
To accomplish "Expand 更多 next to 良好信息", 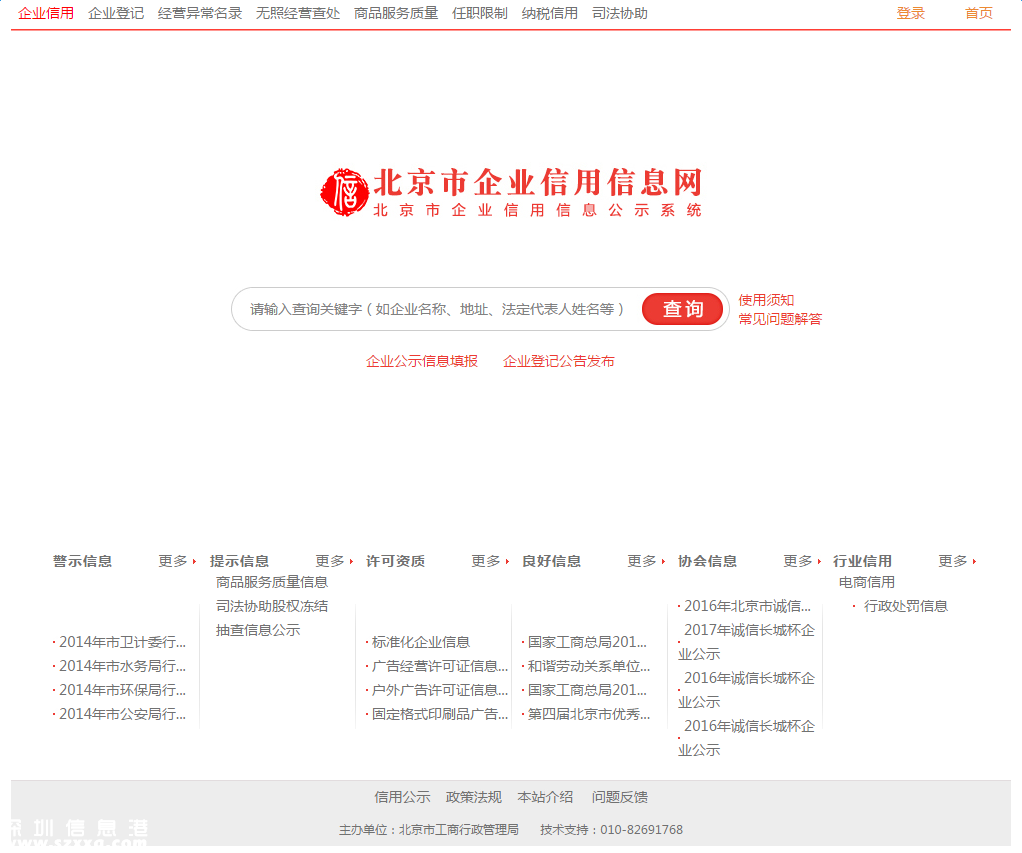I will coord(646,561).
